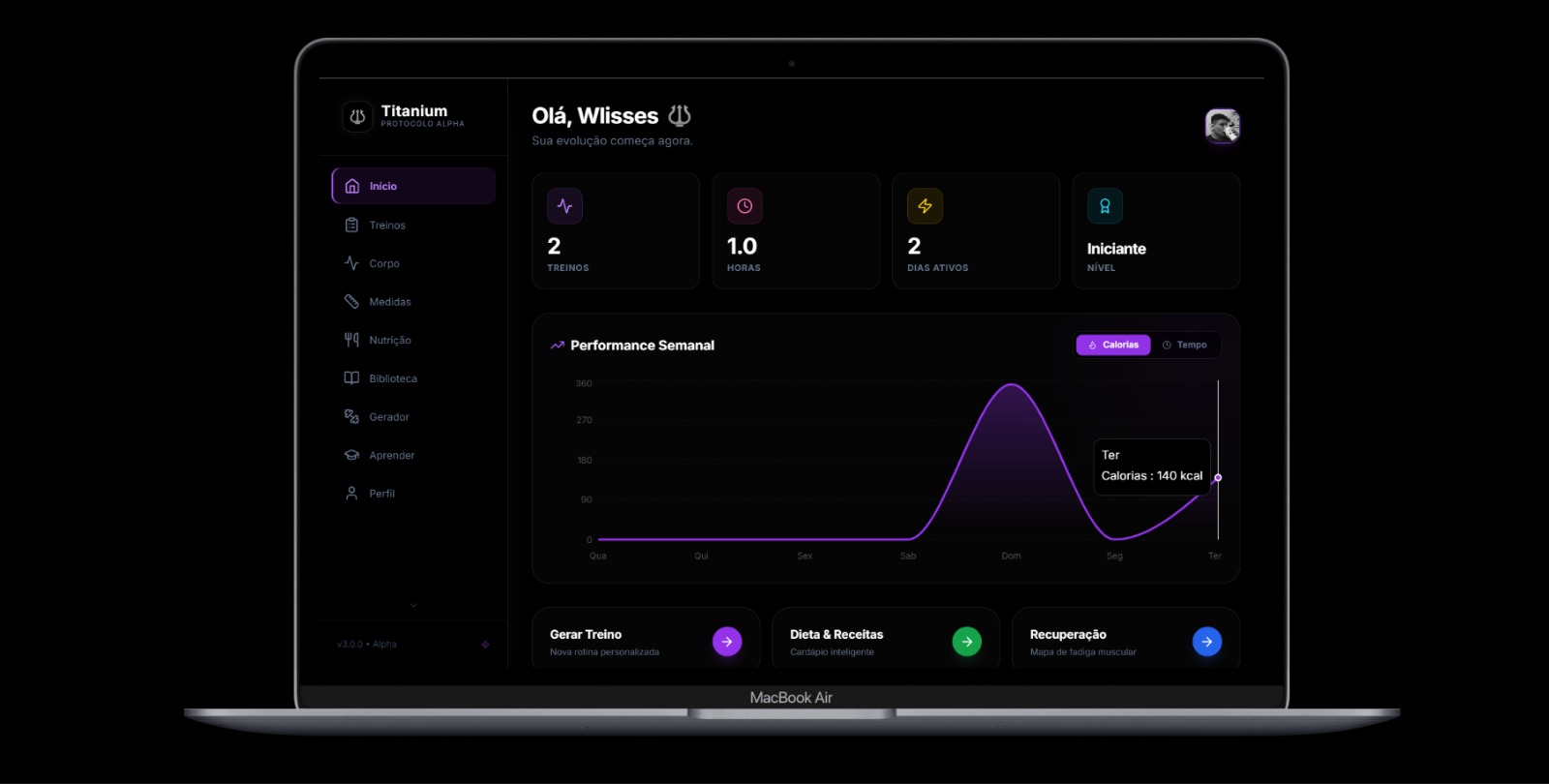Open the Perfil user icon
Image resolution: width=1549 pixels, height=784 pixels.
[x=351, y=493]
